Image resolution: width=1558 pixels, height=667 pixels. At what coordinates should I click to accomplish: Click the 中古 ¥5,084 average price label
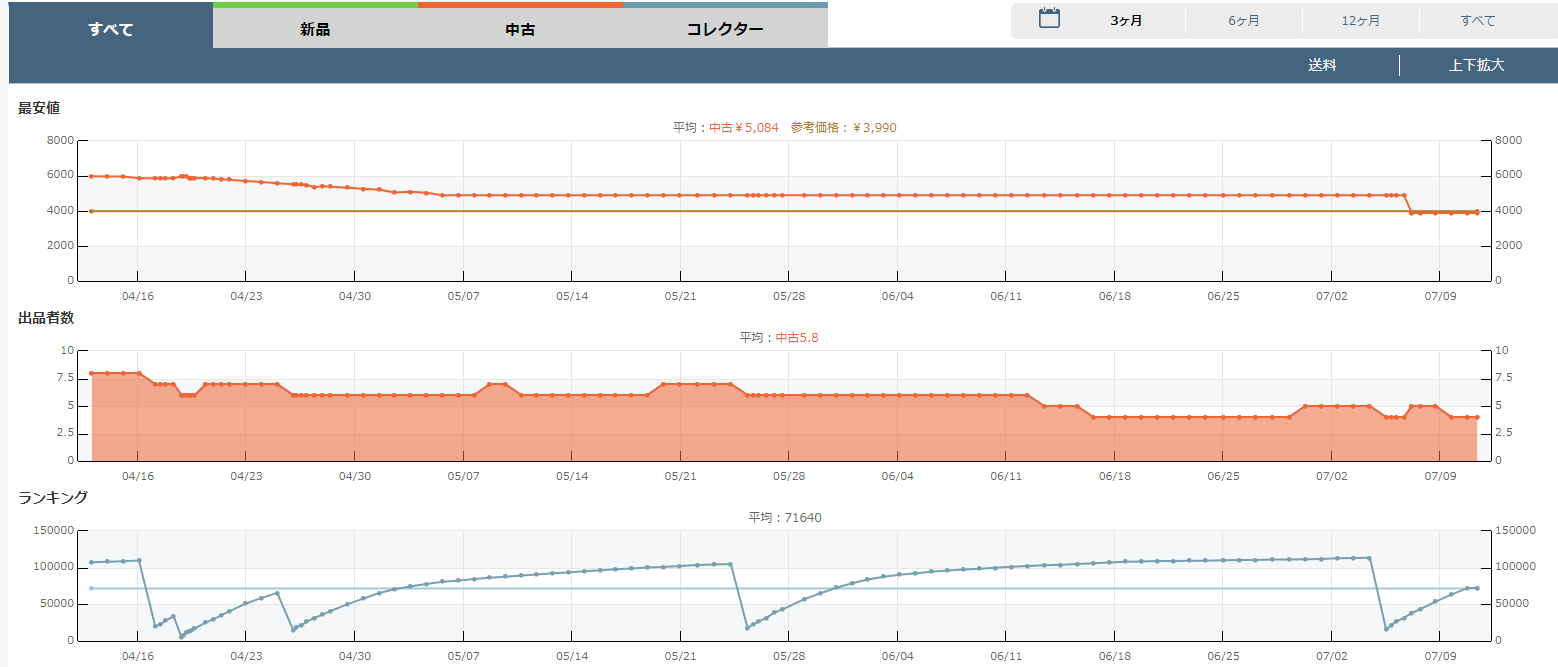[743, 128]
